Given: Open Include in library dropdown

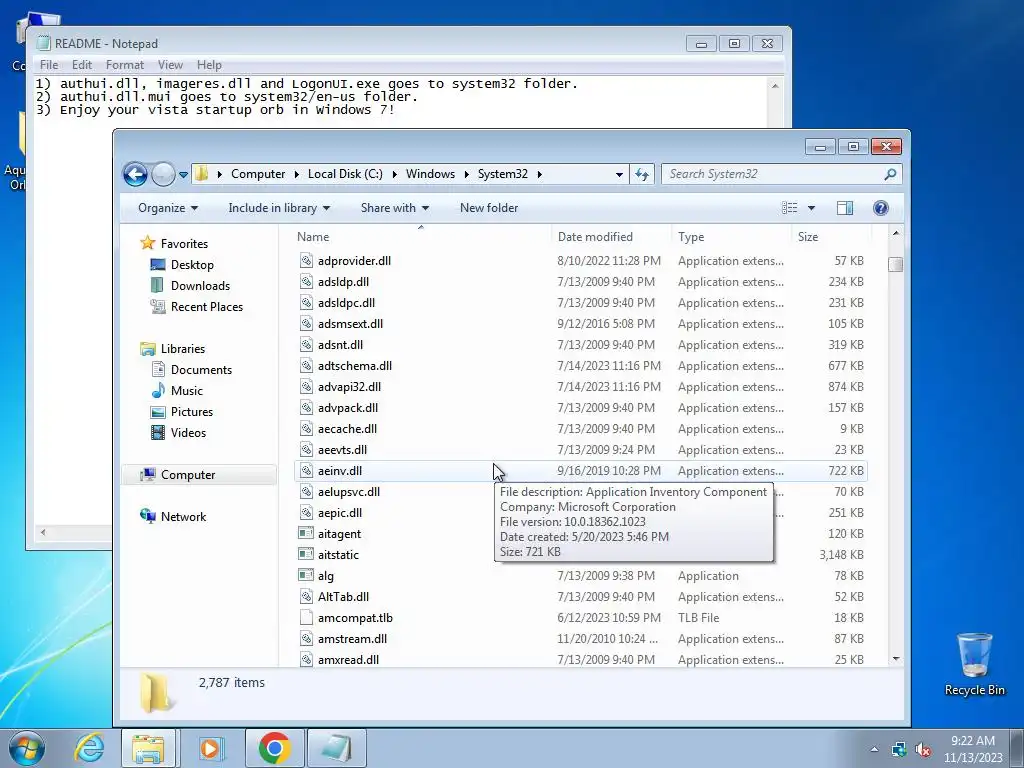Looking at the screenshot, I should pos(279,208).
